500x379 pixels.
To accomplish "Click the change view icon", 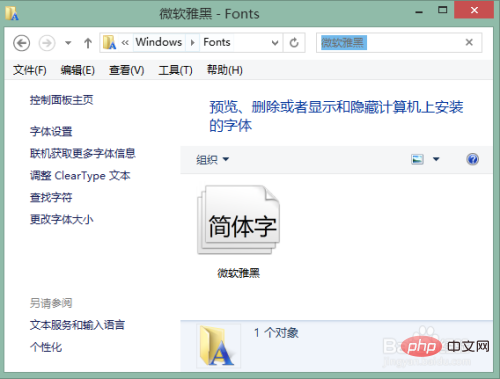I will tap(417, 159).
